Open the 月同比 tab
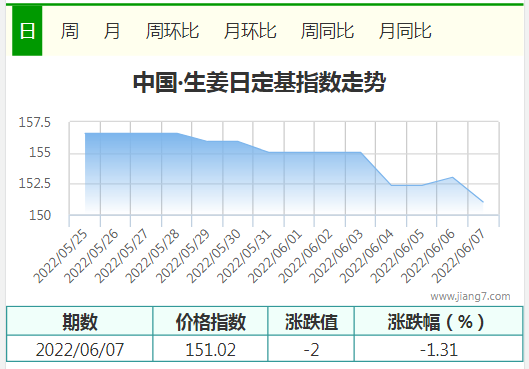This screenshot has height=369, width=529. pos(405,31)
